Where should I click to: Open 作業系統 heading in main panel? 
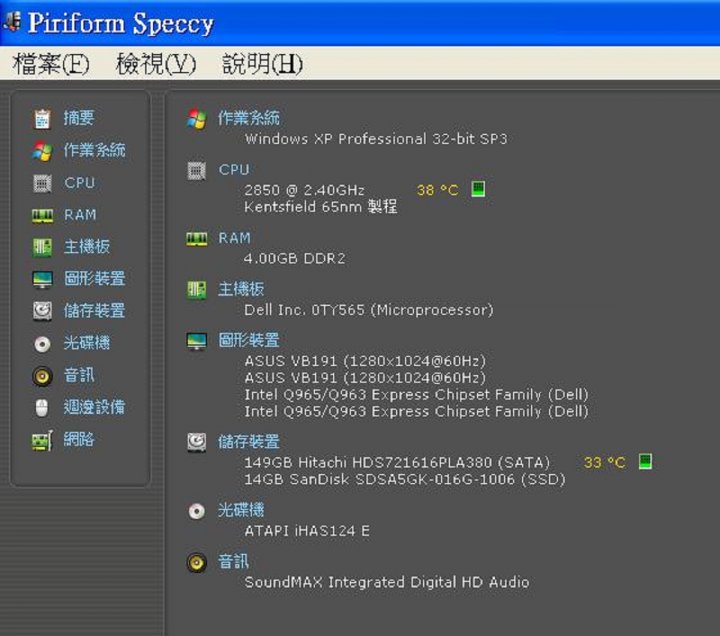[248, 118]
